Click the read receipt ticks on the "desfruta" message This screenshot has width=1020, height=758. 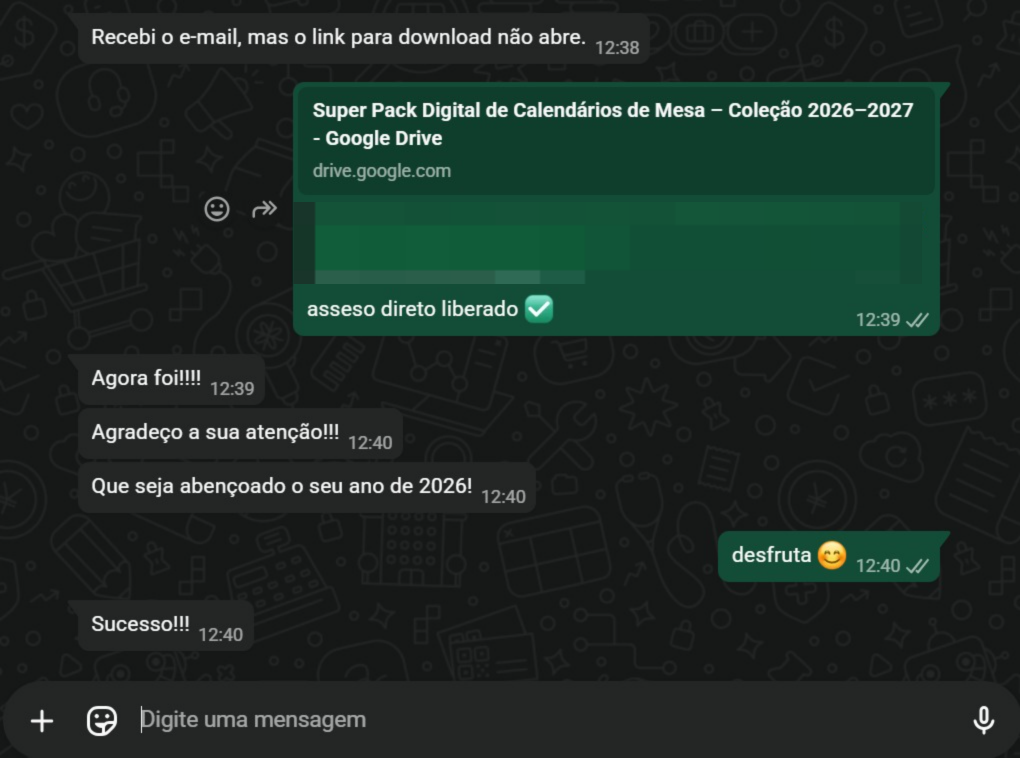917,566
